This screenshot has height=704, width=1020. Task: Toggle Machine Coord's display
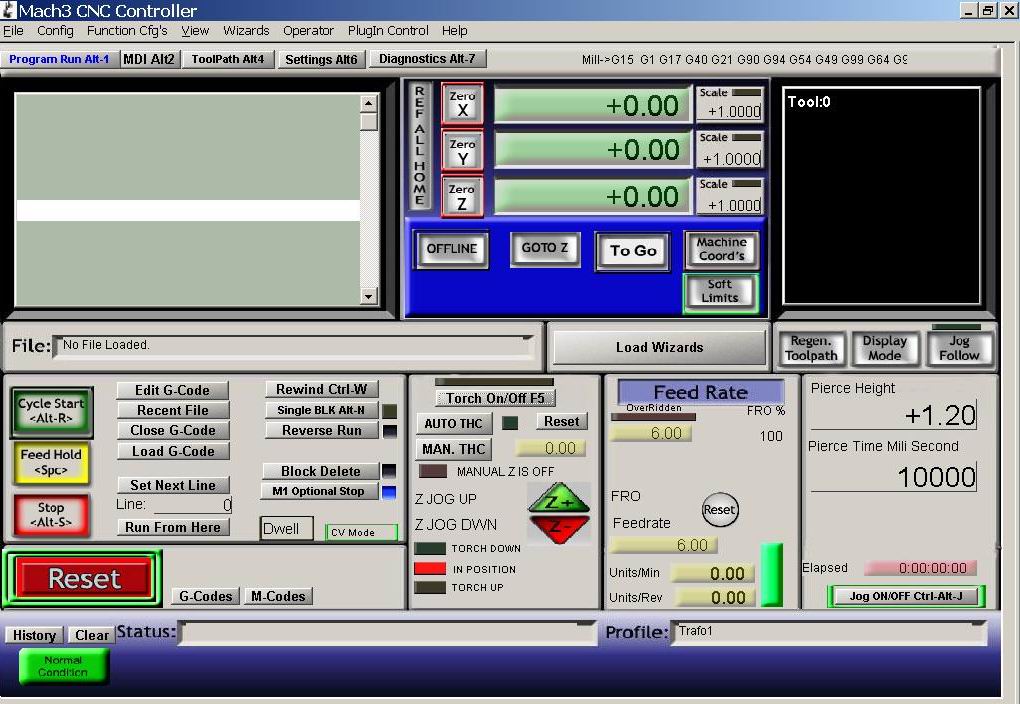coord(721,249)
